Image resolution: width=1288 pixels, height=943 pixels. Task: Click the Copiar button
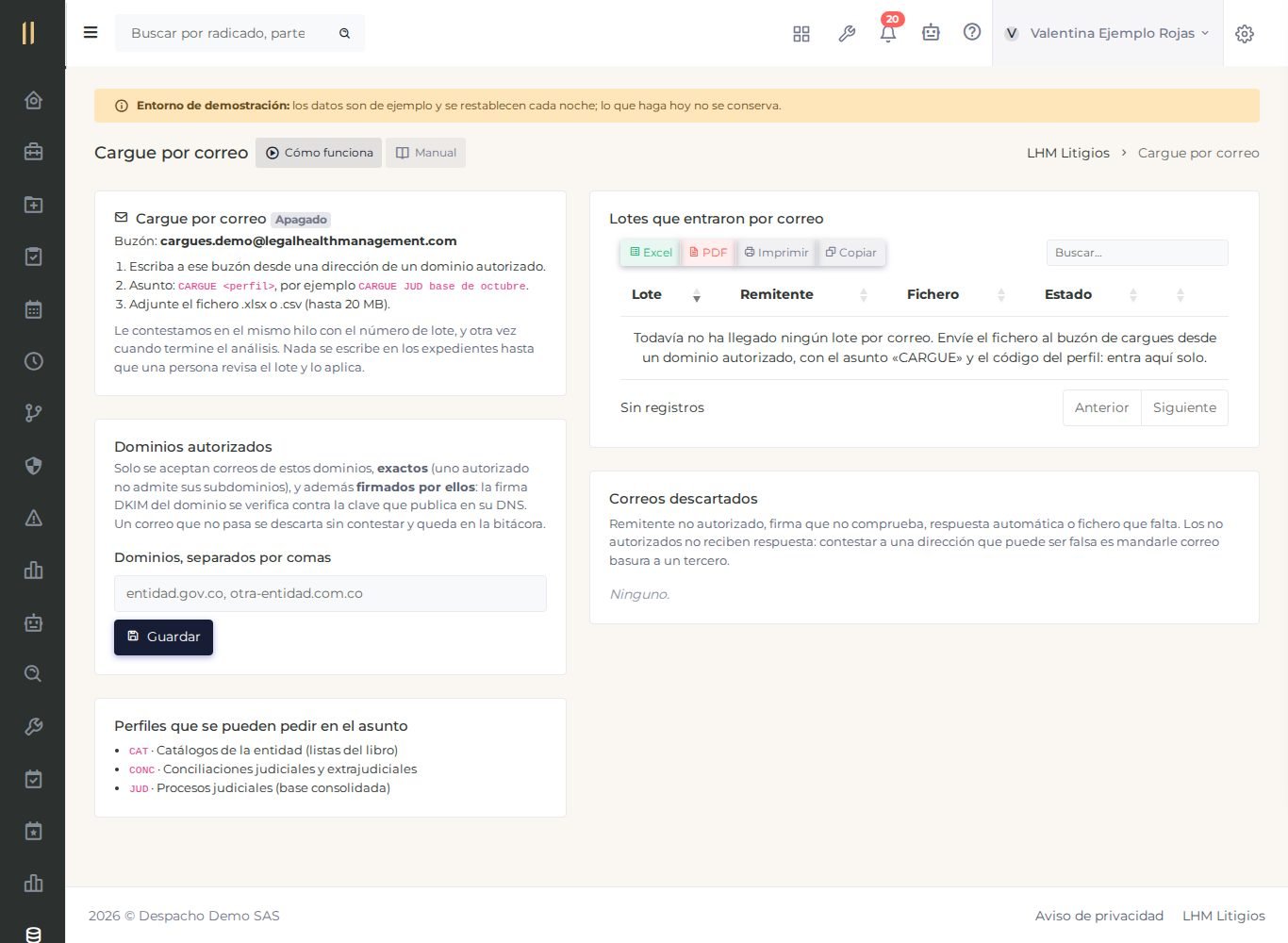pyautogui.click(x=851, y=253)
